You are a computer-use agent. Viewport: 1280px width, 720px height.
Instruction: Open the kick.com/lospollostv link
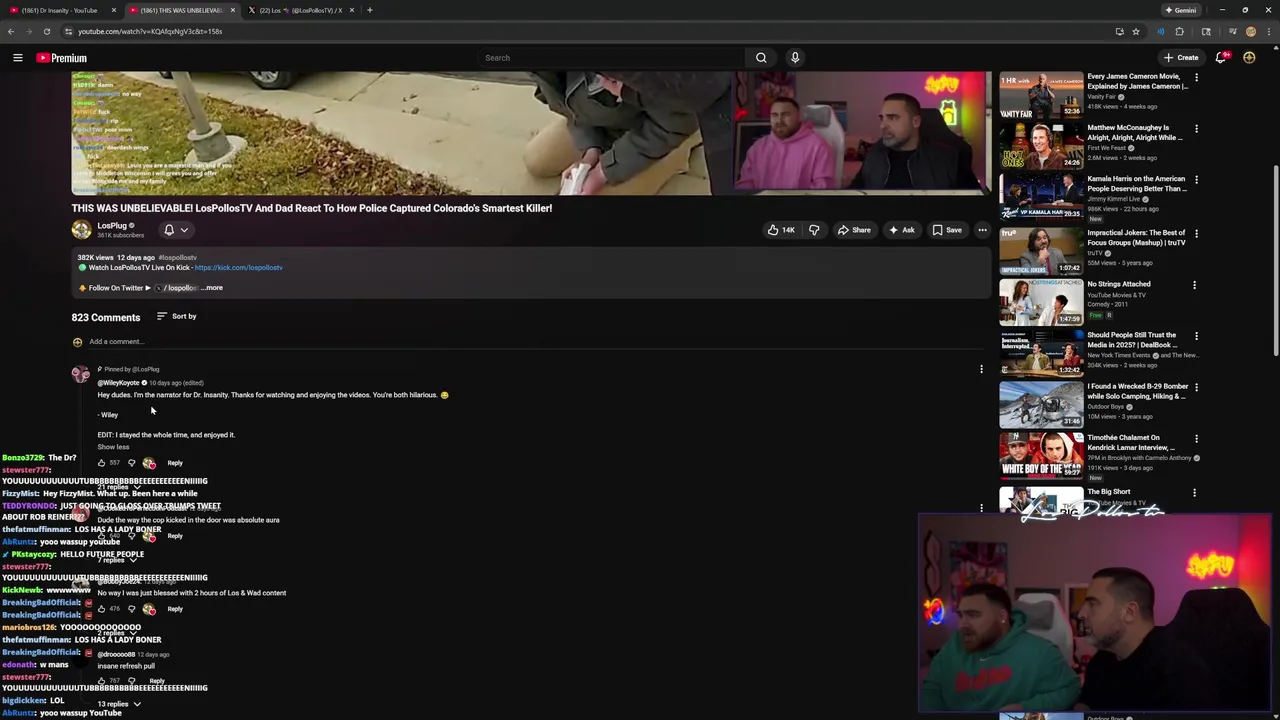238,268
